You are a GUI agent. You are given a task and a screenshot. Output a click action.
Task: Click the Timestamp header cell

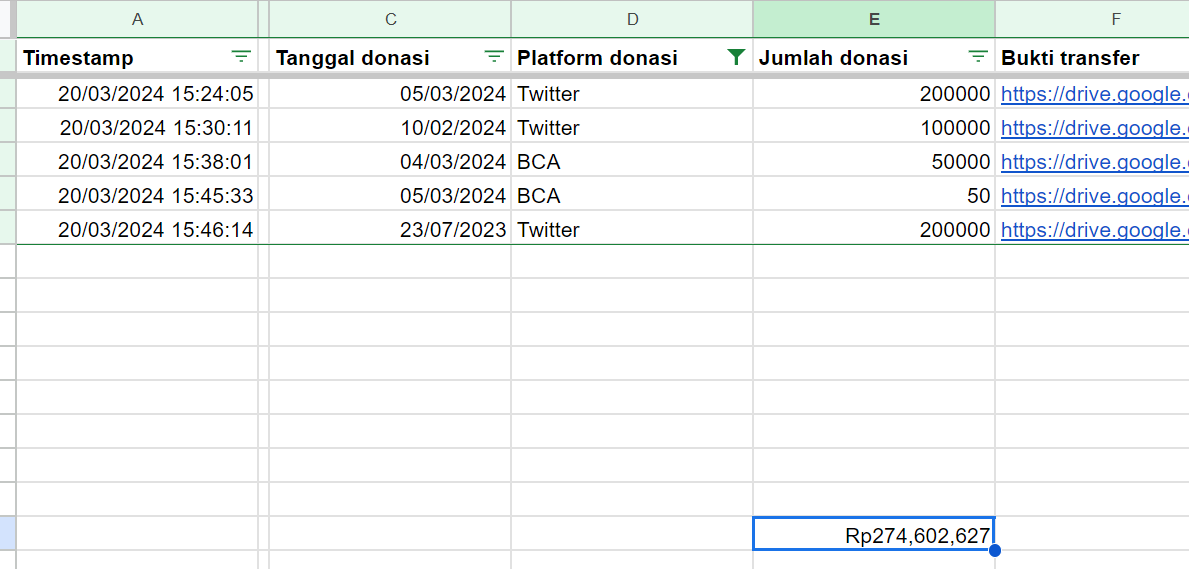coord(137,57)
